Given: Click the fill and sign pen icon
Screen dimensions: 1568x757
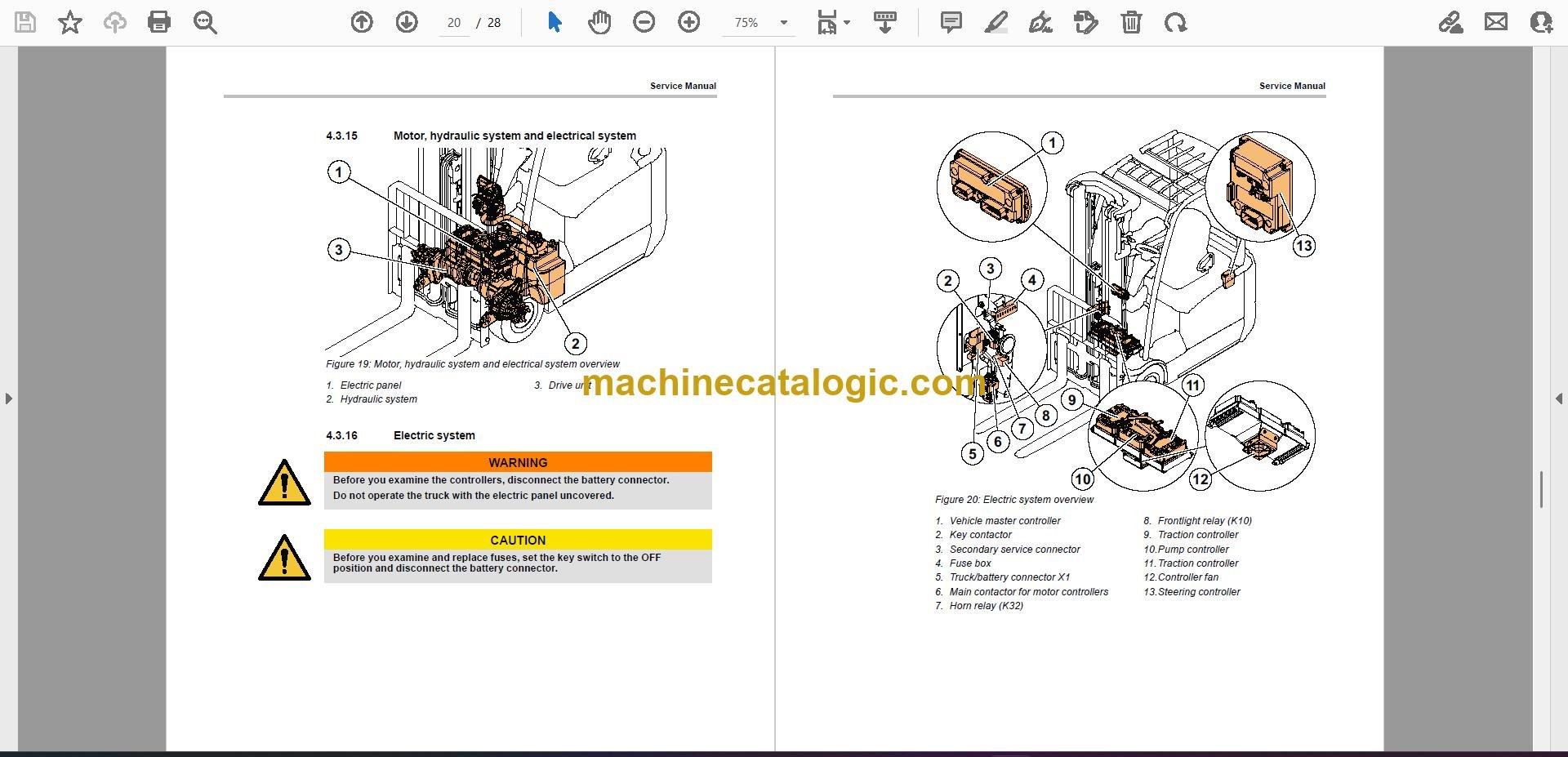Looking at the screenshot, I should [x=1451, y=22].
